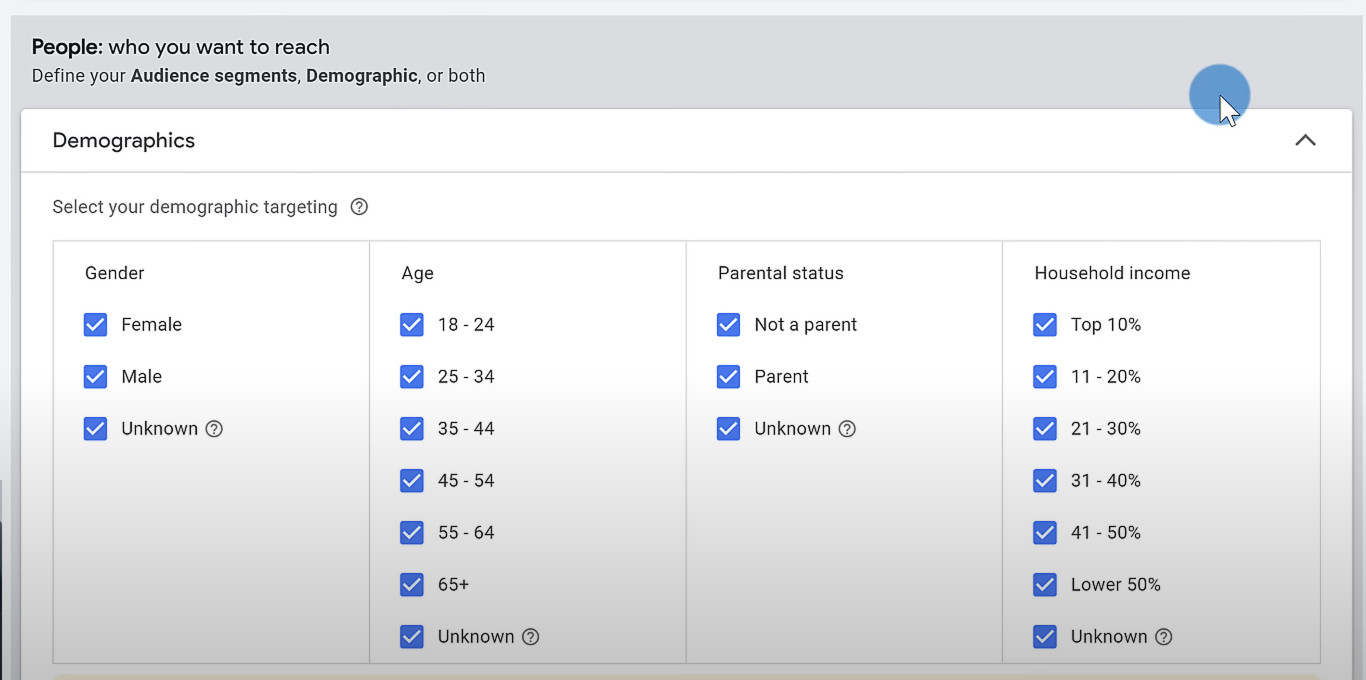This screenshot has height=680, width=1366.
Task: Open help for demographic targeting
Action: [x=359, y=207]
